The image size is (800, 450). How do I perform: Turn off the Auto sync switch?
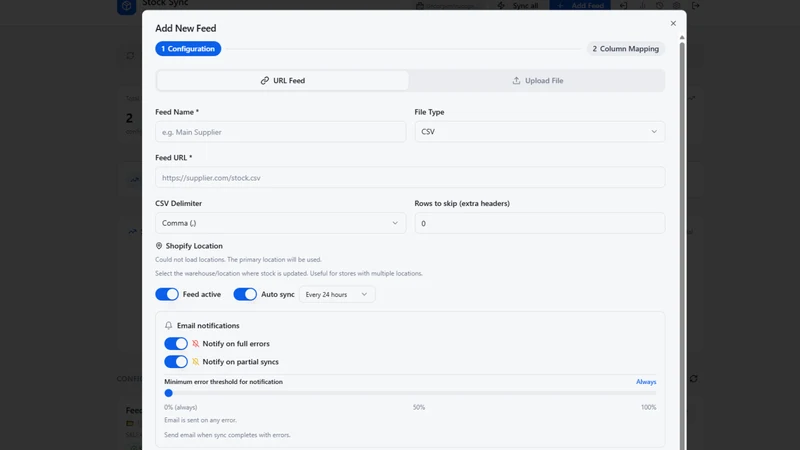point(245,294)
